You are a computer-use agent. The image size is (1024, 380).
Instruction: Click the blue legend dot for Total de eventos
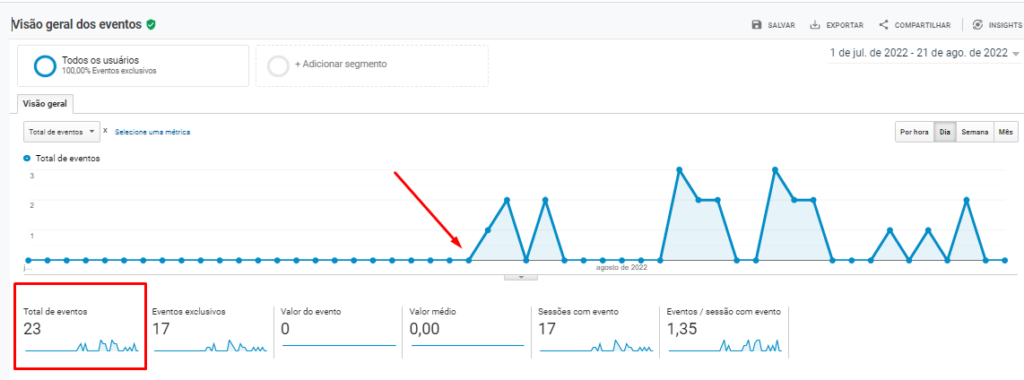click(x=27, y=158)
